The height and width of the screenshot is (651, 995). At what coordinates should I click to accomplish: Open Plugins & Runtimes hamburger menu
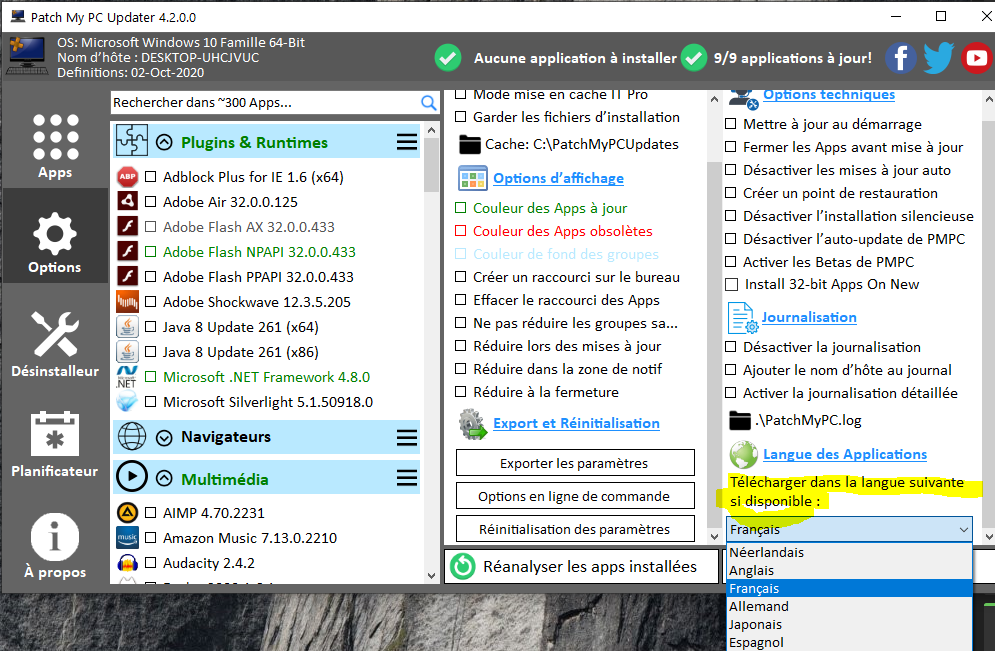pos(407,142)
